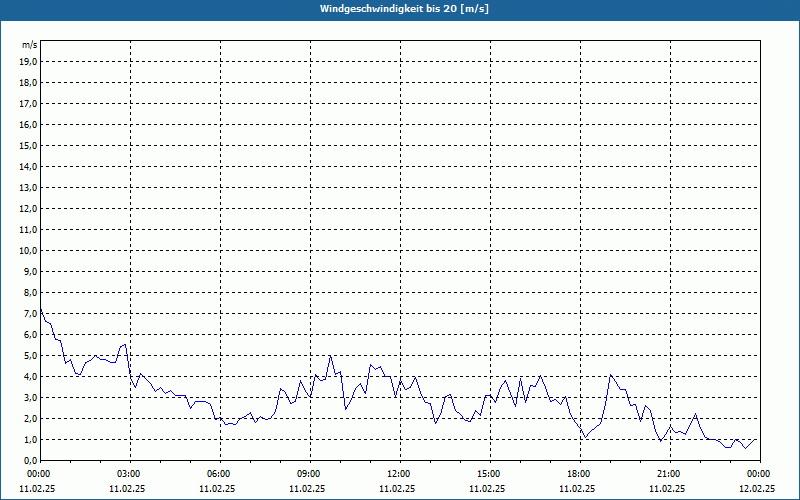Click the 11.02.25 date under 12:00
The width and height of the screenshot is (800, 500).
[x=397, y=488]
